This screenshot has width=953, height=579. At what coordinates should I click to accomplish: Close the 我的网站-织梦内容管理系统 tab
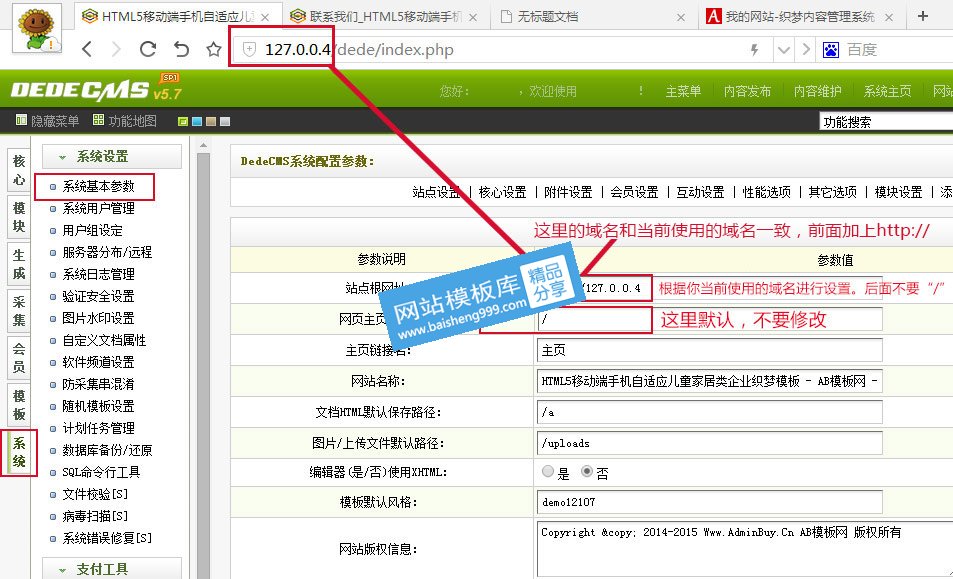[x=889, y=18]
